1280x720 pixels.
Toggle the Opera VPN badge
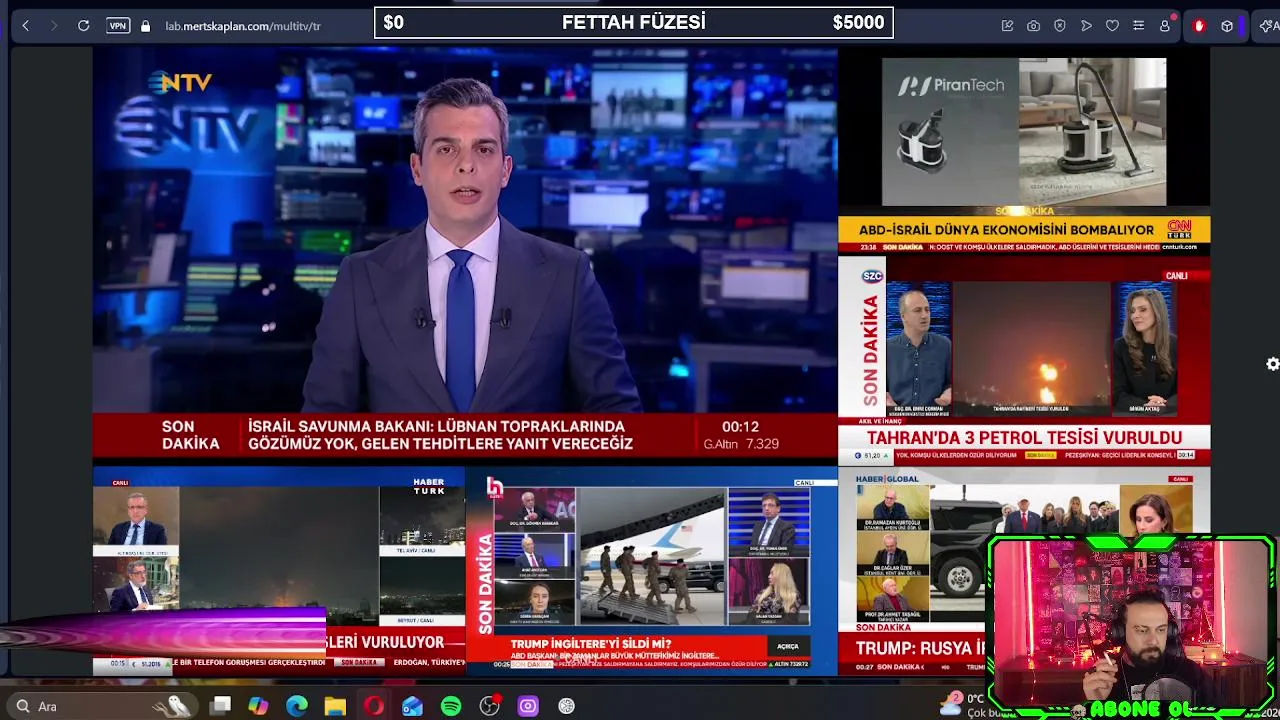(x=118, y=26)
